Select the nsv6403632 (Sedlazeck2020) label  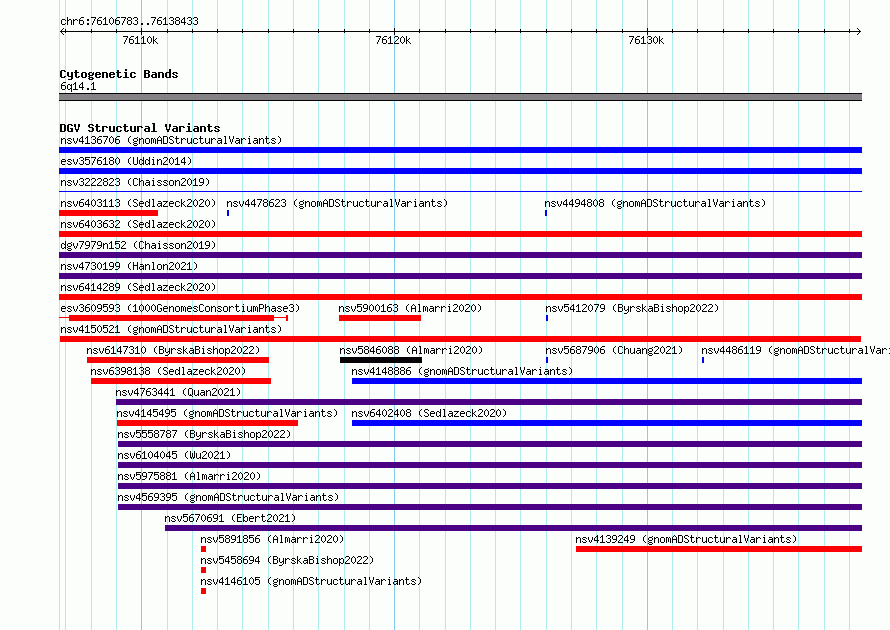click(x=138, y=224)
